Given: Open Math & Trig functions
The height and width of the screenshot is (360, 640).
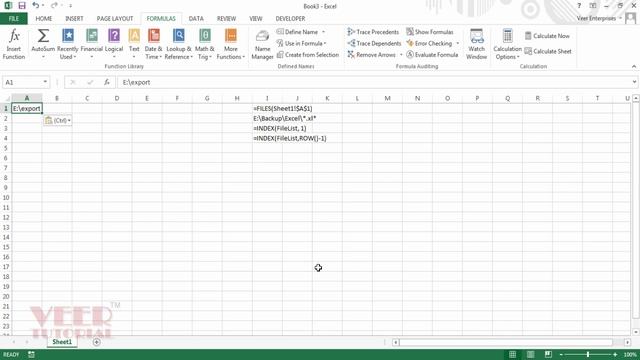Looking at the screenshot, I should (204, 44).
